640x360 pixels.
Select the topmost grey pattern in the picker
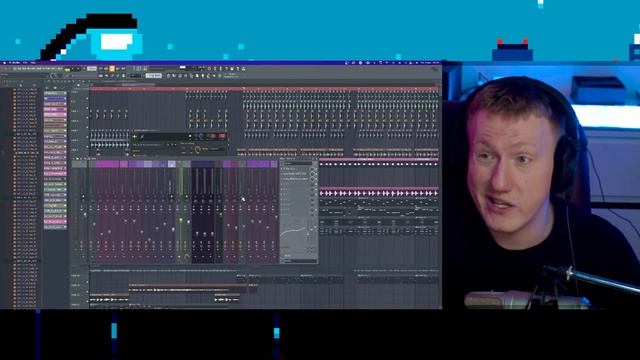(x=55, y=93)
